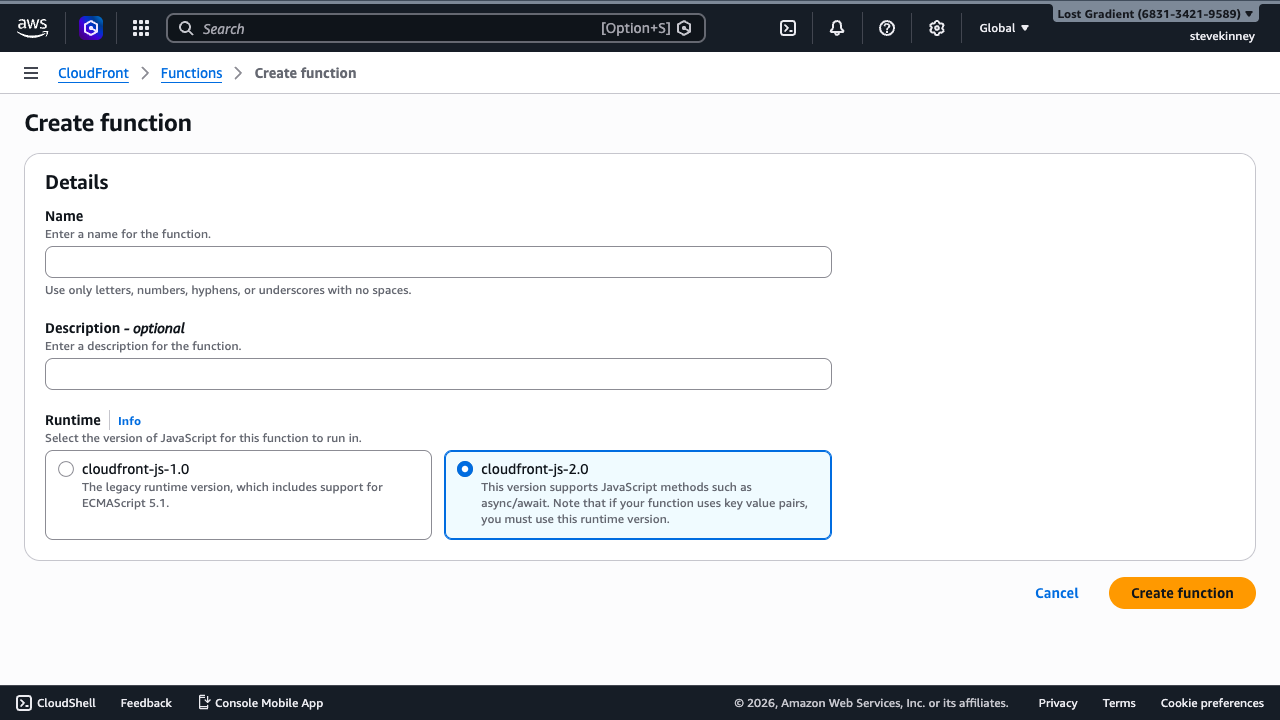The image size is (1280, 720).
Task: Open Console Mobile App footer link
Action: point(260,703)
